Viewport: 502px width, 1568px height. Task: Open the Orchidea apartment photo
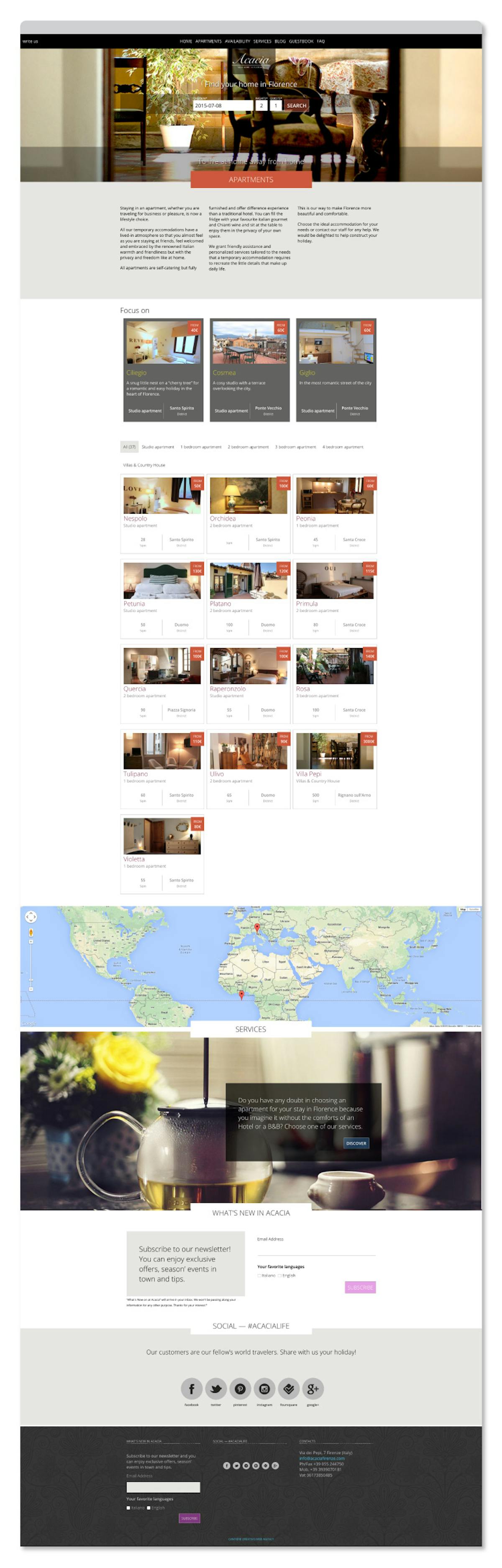coord(249,495)
